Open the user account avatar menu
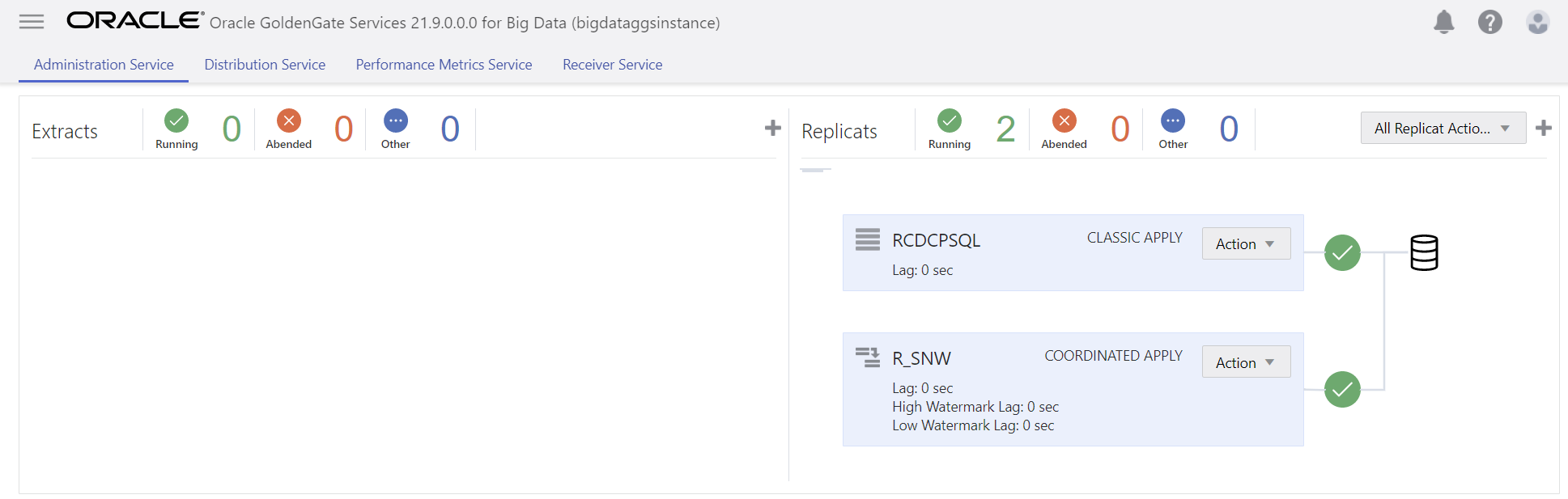1568x499 pixels. click(x=1537, y=22)
